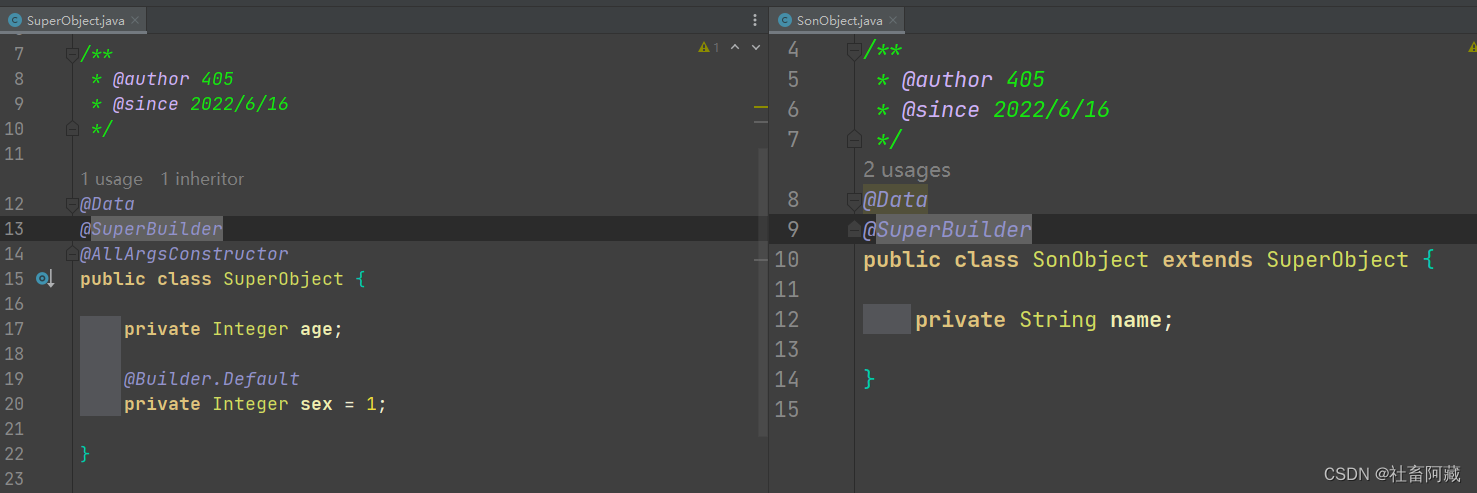Screen dimensions: 1477x493
Task: Fold the @Data annotation region in SonObject.java
Action: point(853,200)
